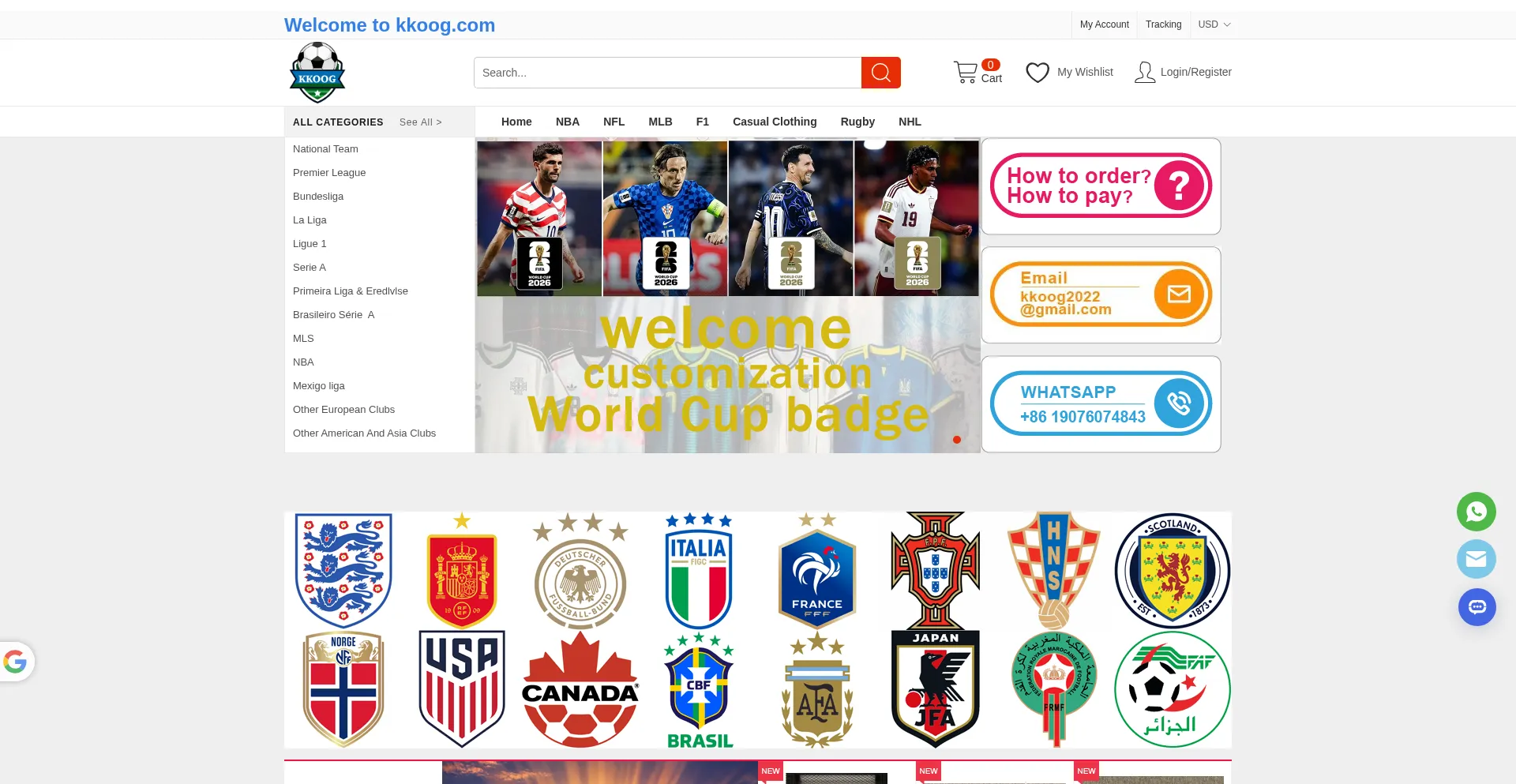Select the England three lions crest
The image size is (1516, 784).
[343, 570]
